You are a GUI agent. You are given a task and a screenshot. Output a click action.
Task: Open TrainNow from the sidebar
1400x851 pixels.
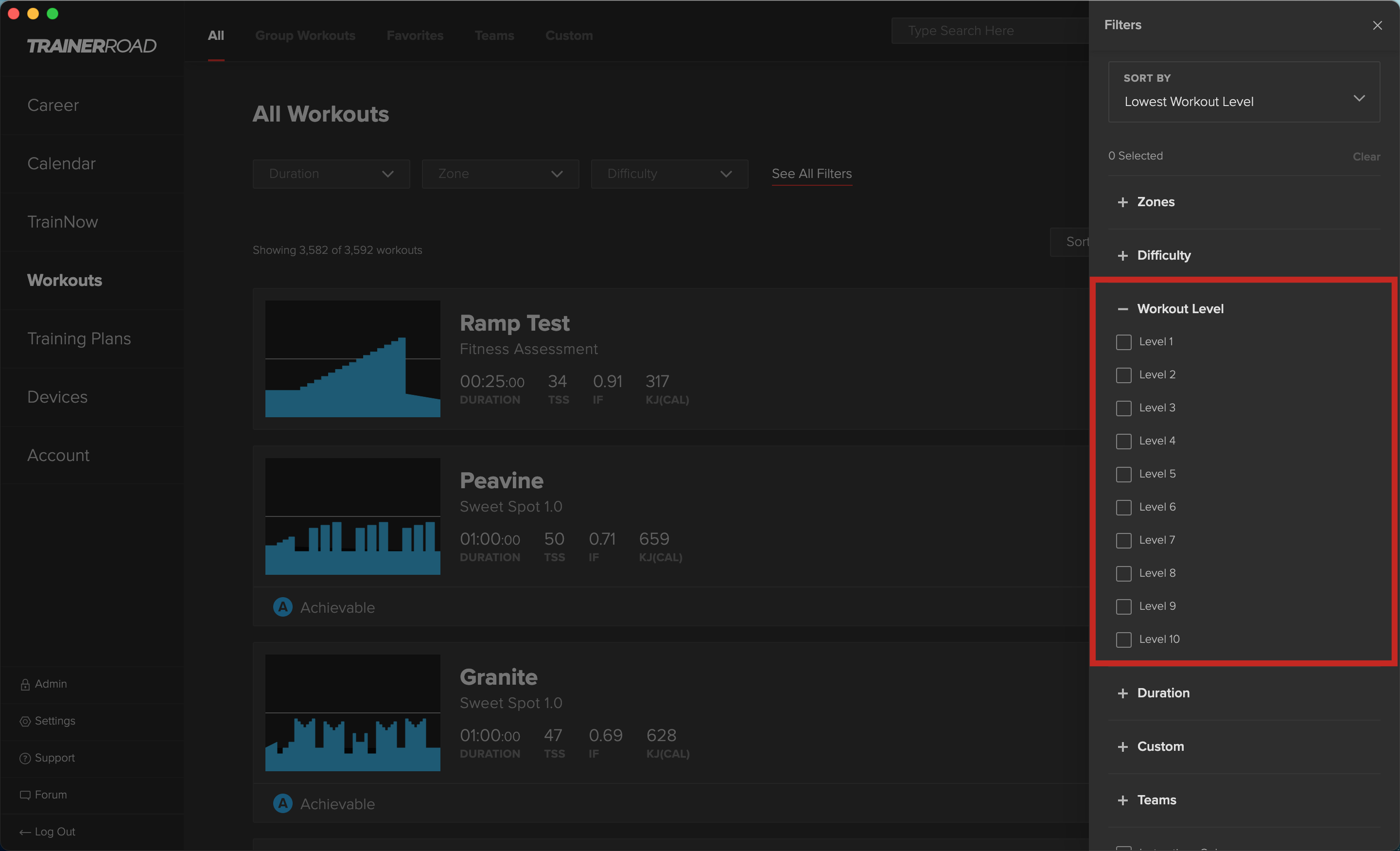click(x=63, y=222)
